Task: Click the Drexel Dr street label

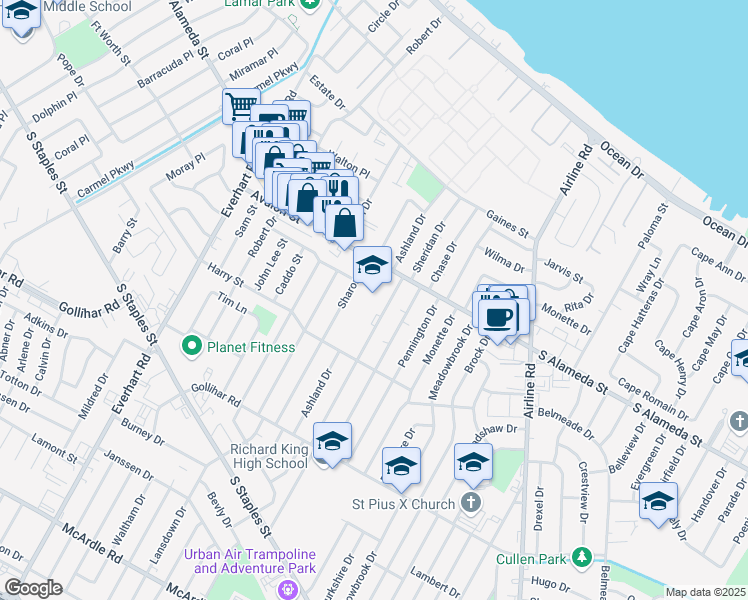Action: [539, 508]
